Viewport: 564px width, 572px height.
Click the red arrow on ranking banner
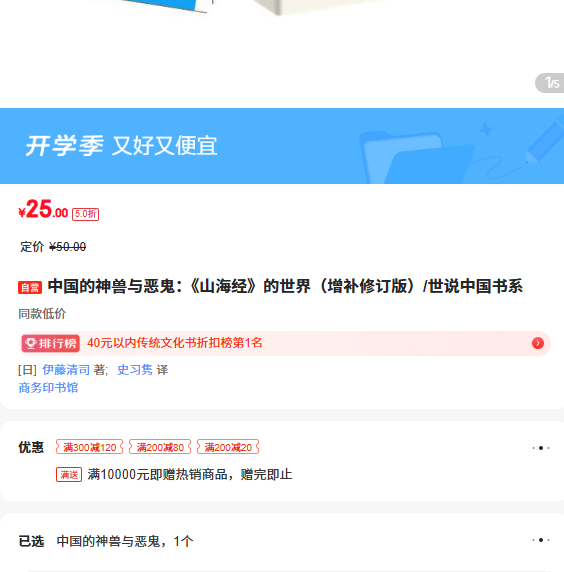tap(538, 343)
